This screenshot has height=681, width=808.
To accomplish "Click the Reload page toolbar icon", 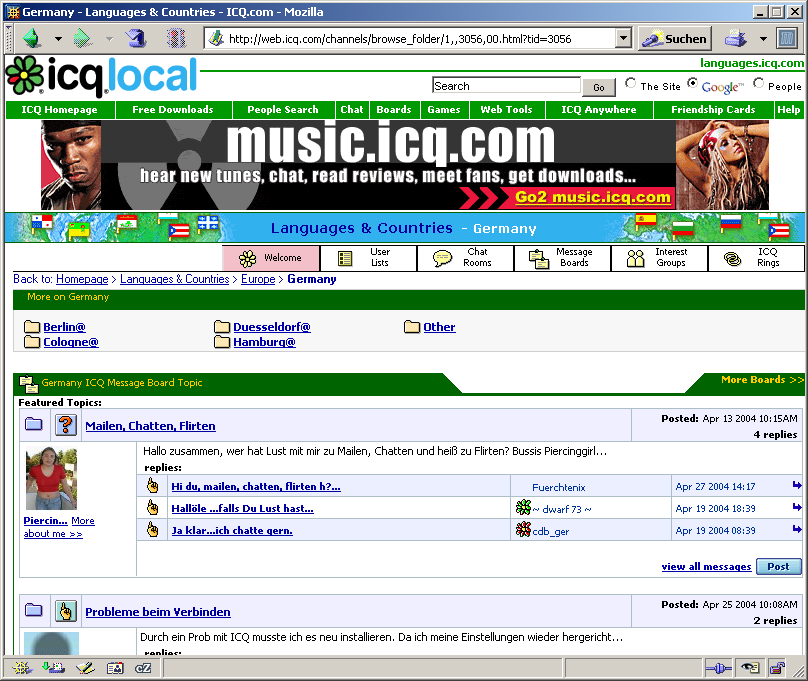I will (134, 37).
